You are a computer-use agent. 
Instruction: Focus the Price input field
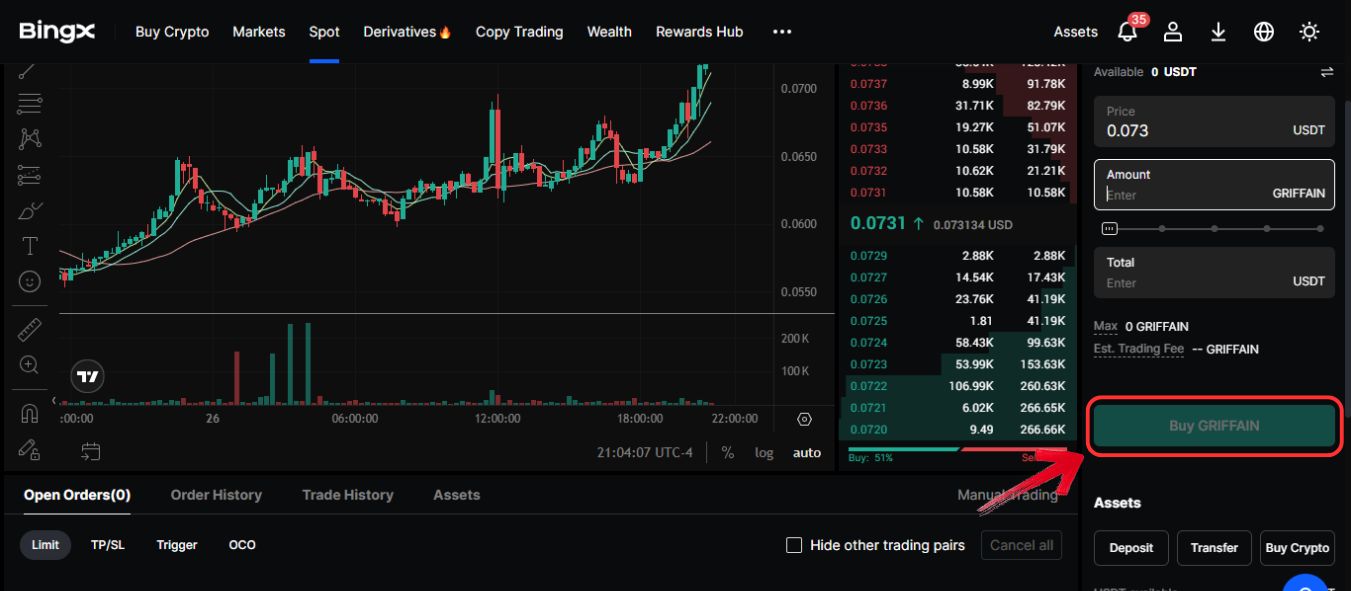click(1214, 122)
